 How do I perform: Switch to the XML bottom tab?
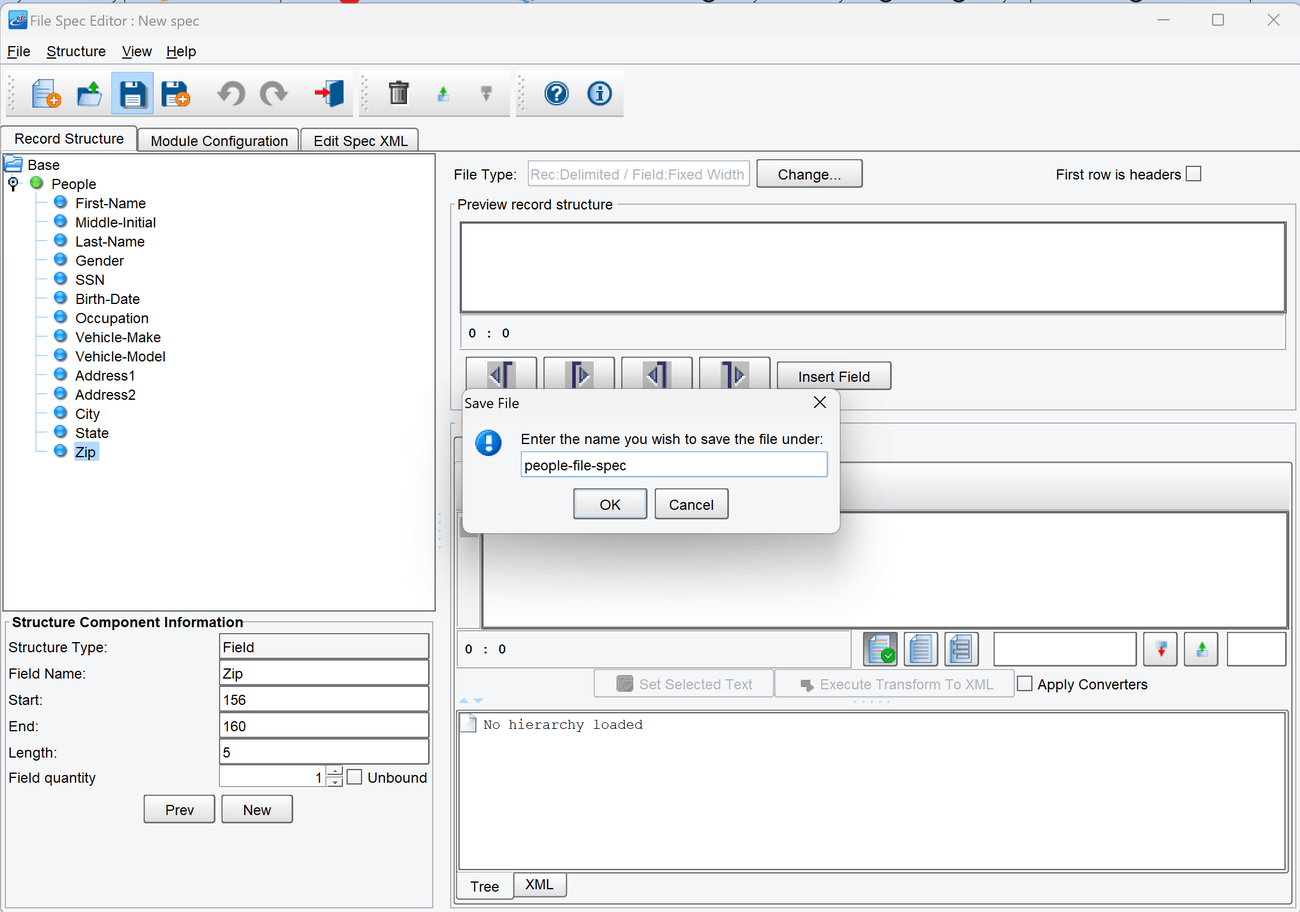coord(539,885)
